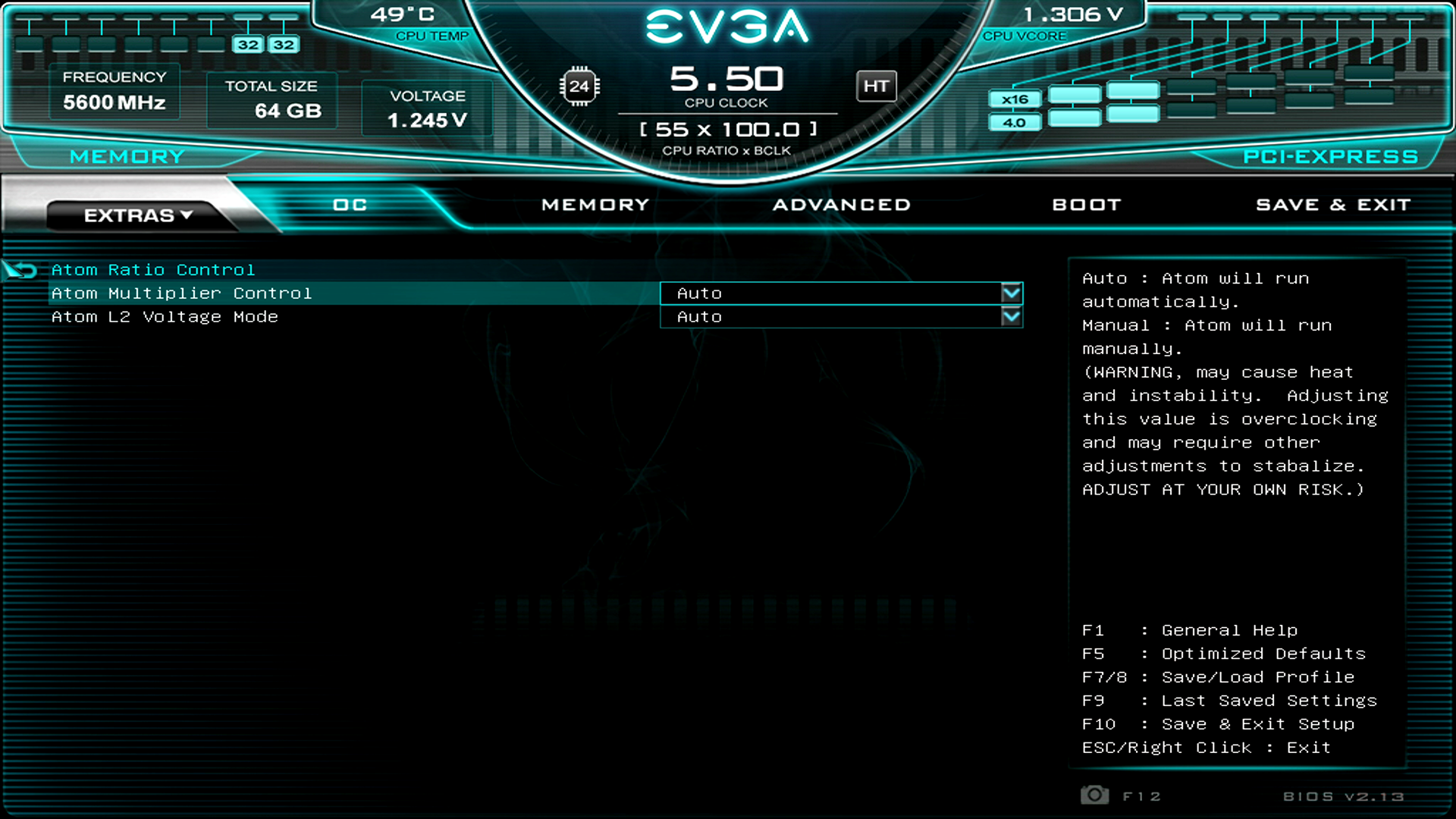This screenshot has width=1456, height=819.
Task: Open the Atom L2 Voltage Mode dropdown arrow
Action: click(1012, 316)
